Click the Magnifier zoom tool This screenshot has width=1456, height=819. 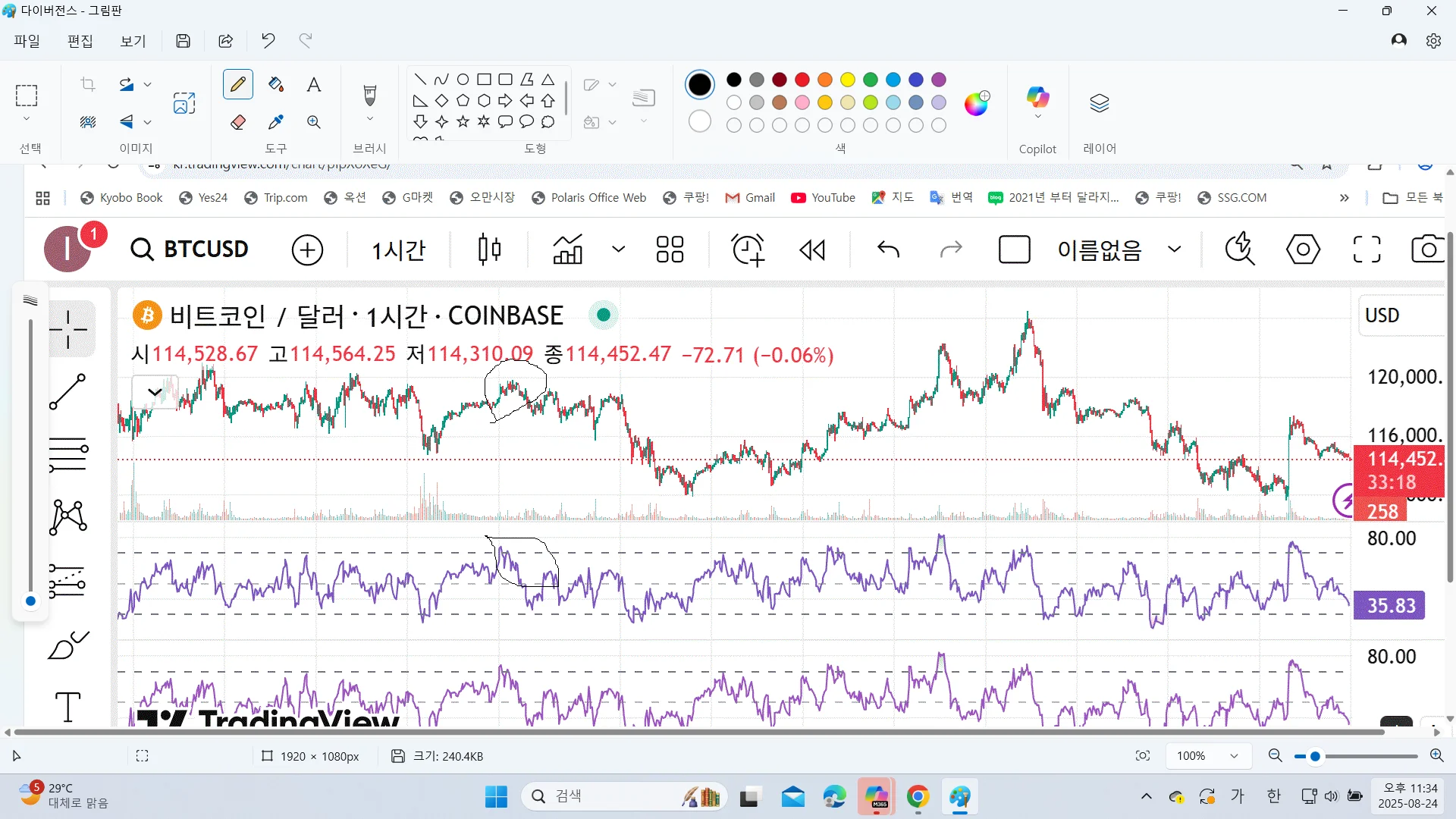tap(313, 122)
